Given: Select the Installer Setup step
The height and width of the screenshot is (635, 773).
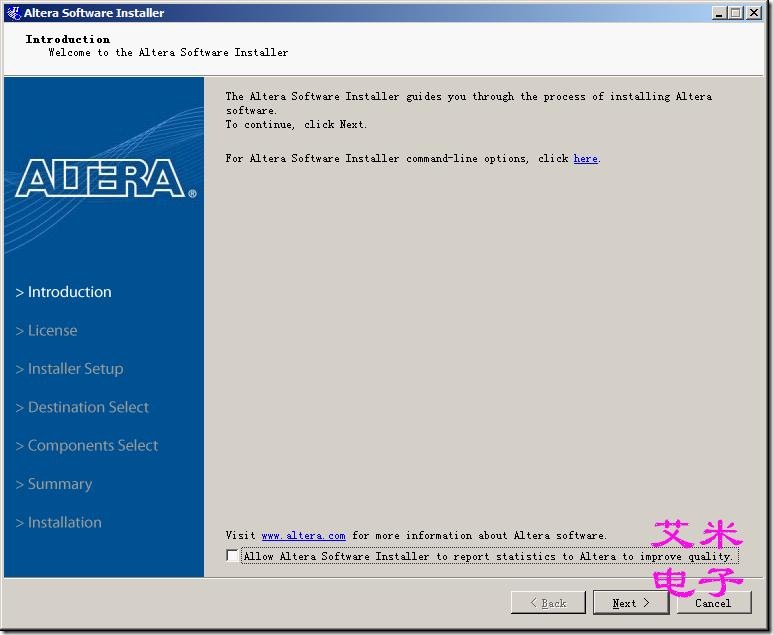Looking at the screenshot, I should [70, 369].
